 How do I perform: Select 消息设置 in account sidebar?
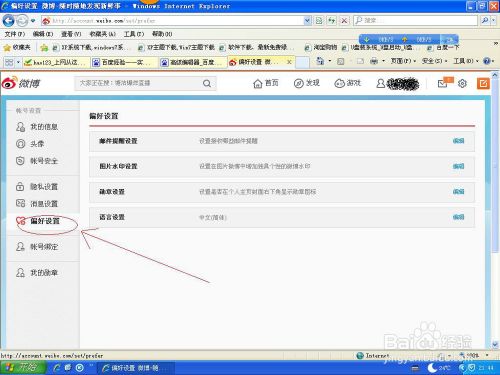tap(37, 203)
